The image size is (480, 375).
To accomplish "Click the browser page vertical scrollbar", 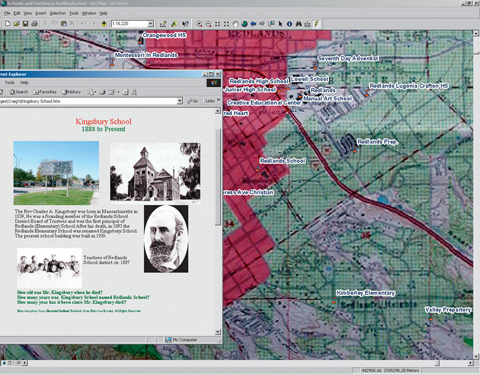I will (218, 220).
